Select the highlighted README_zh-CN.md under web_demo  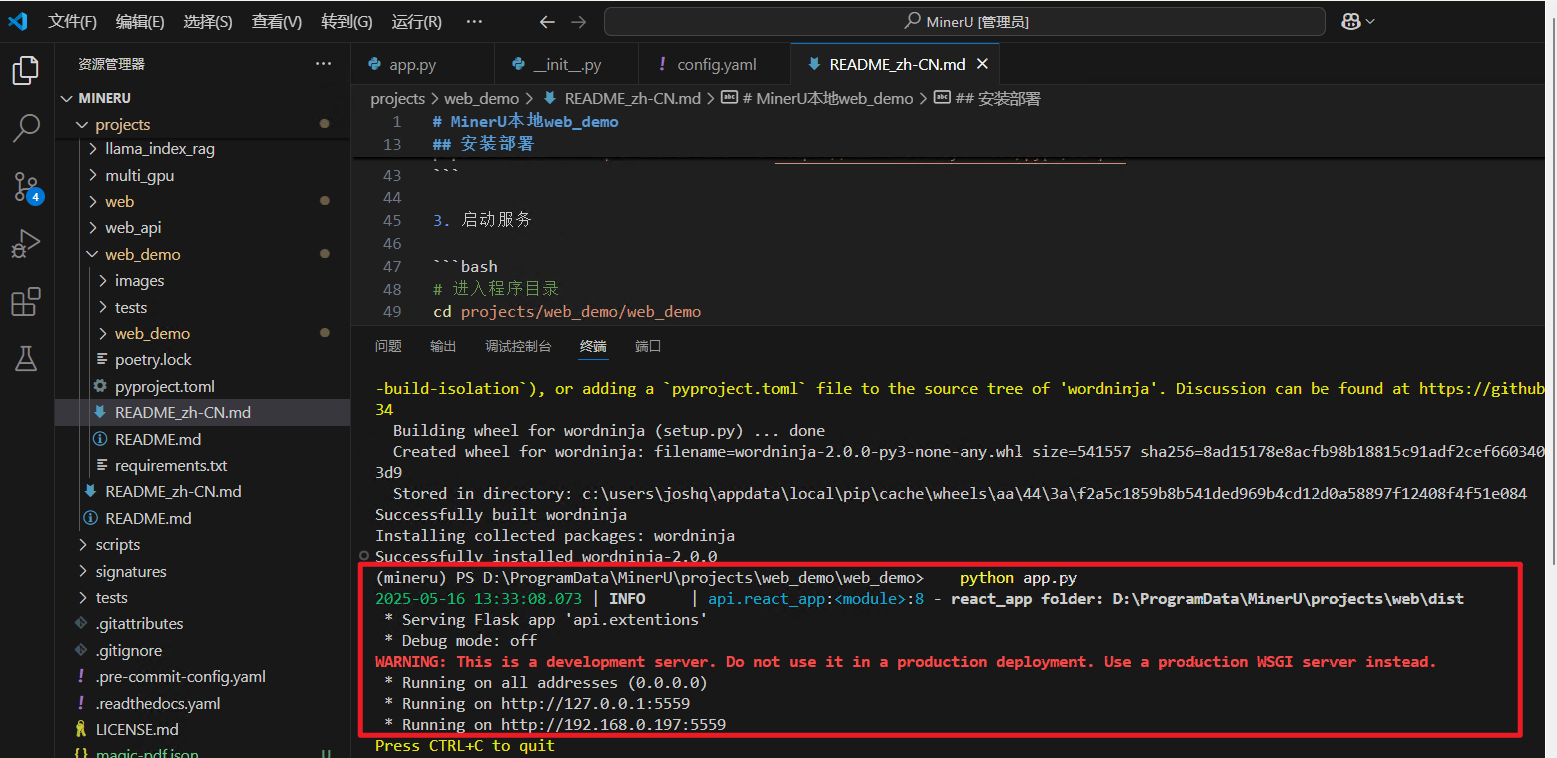click(202, 412)
